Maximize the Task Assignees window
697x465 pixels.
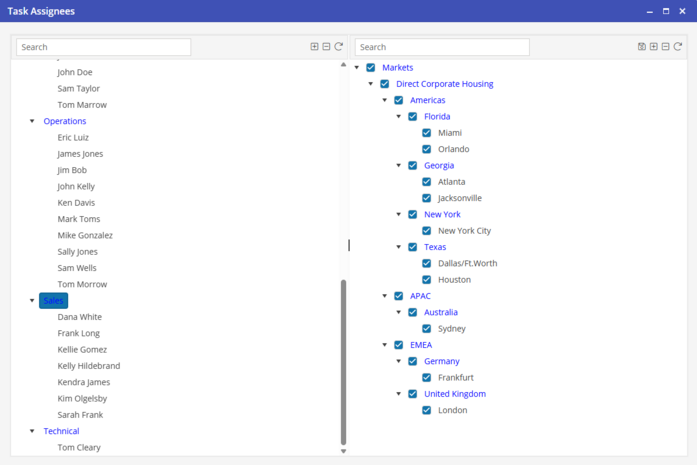(x=666, y=11)
